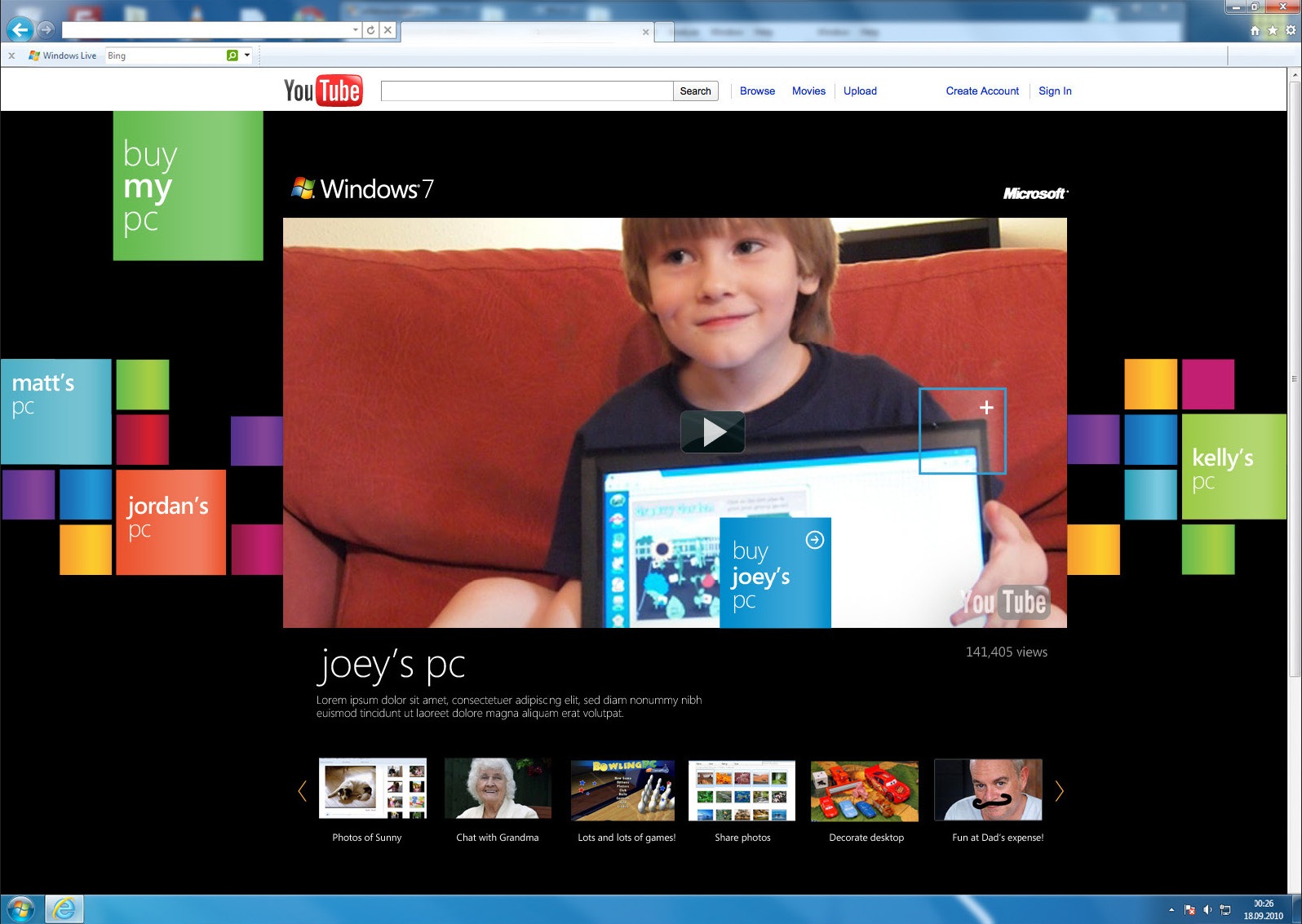Viewport: 1302px width, 924px height.
Task: Close the open browser tab
Action: [x=645, y=33]
